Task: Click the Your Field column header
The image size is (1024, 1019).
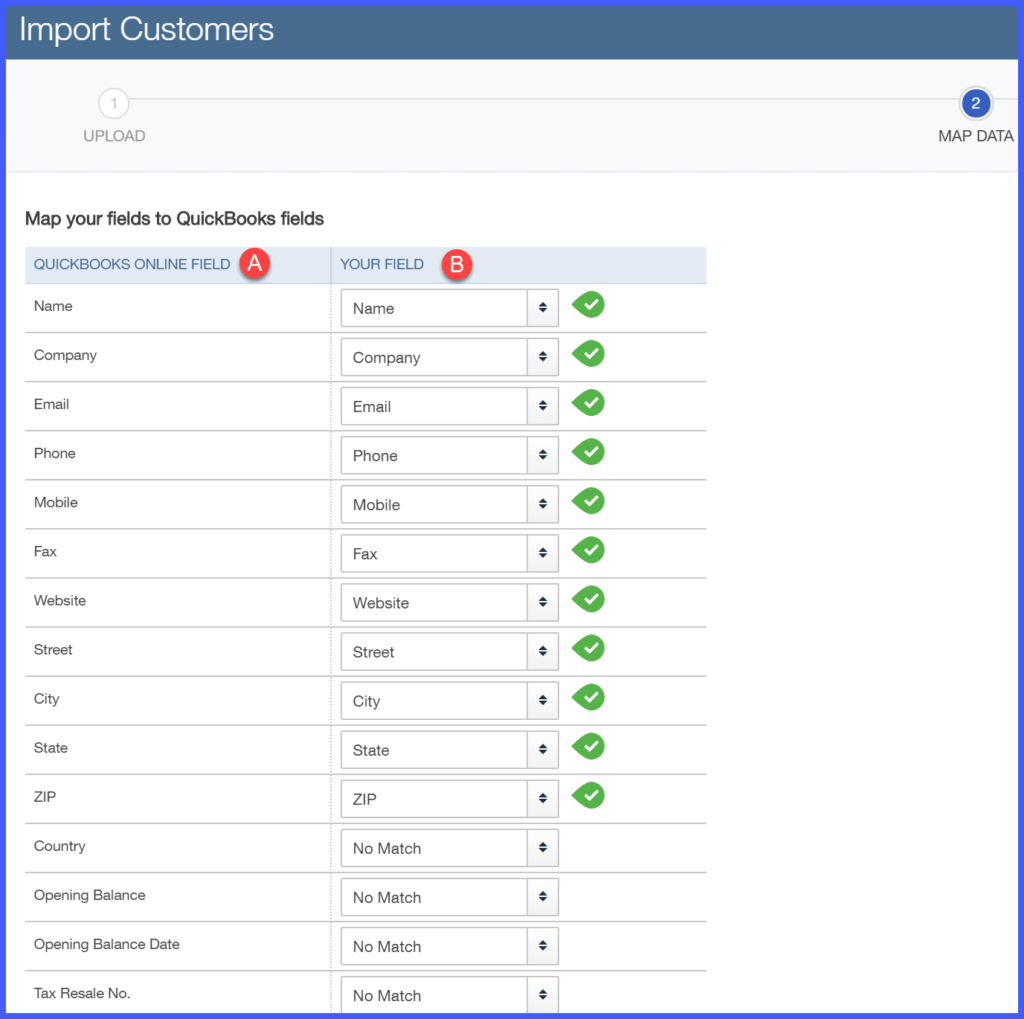Action: click(x=382, y=264)
